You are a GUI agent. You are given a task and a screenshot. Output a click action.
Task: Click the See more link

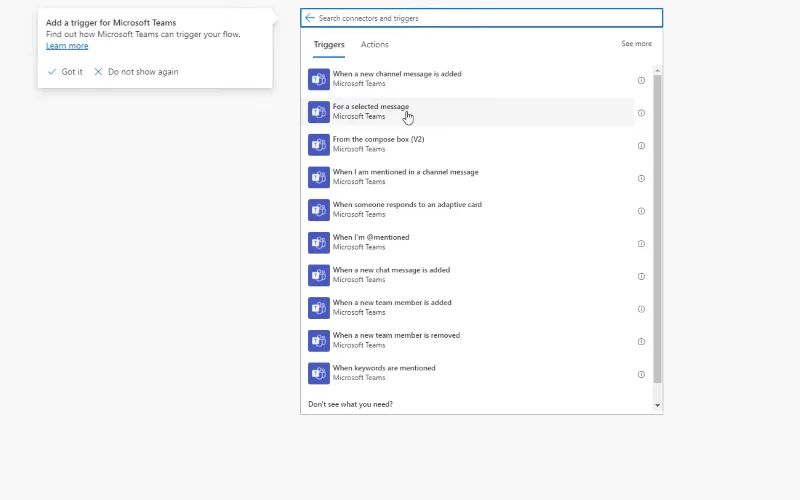pyautogui.click(x=636, y=43)
